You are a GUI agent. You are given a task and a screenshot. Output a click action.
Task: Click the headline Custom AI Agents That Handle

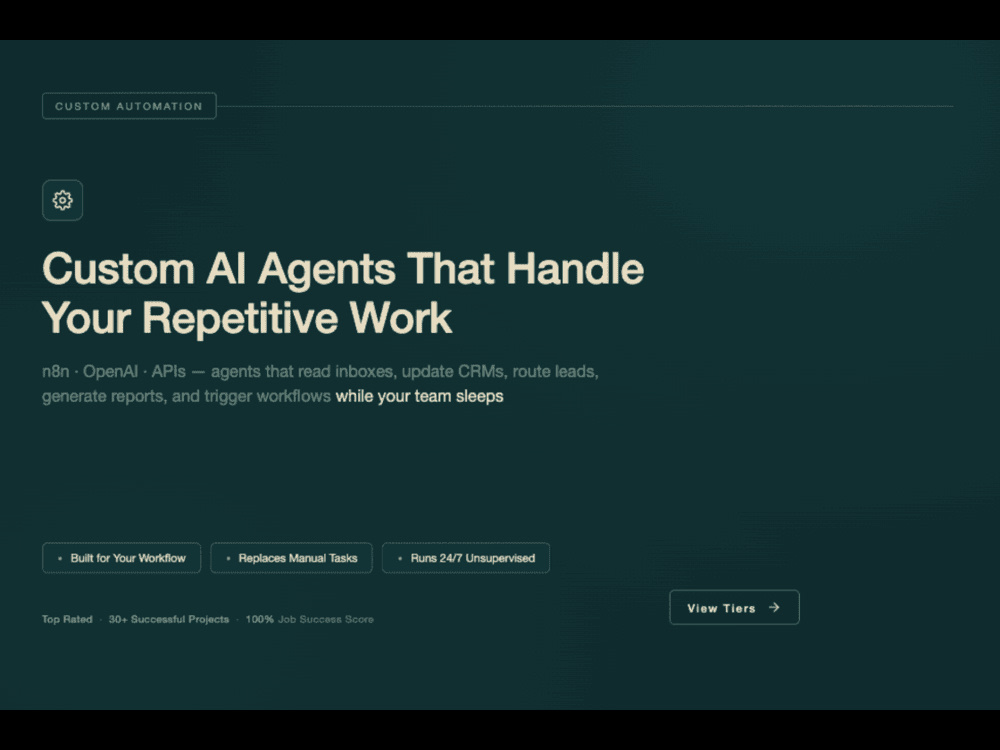point(343,268)
